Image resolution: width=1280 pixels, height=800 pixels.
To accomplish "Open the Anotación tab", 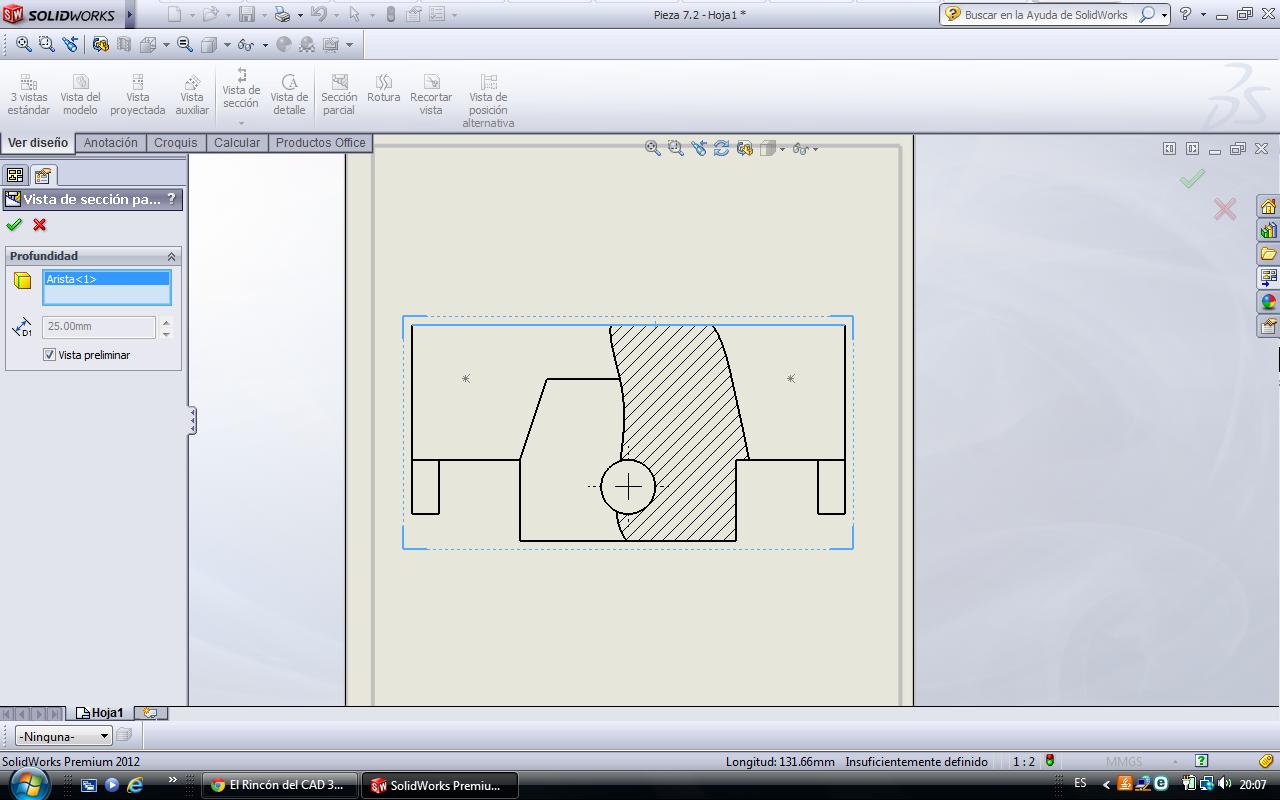I will coord(110,143).
